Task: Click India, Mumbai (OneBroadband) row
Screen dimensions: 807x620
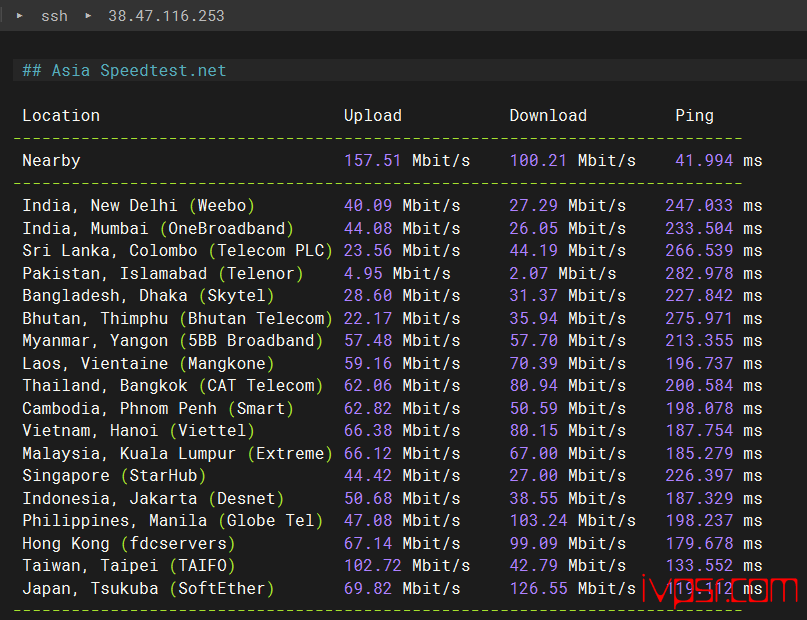Action: [392, 228]
